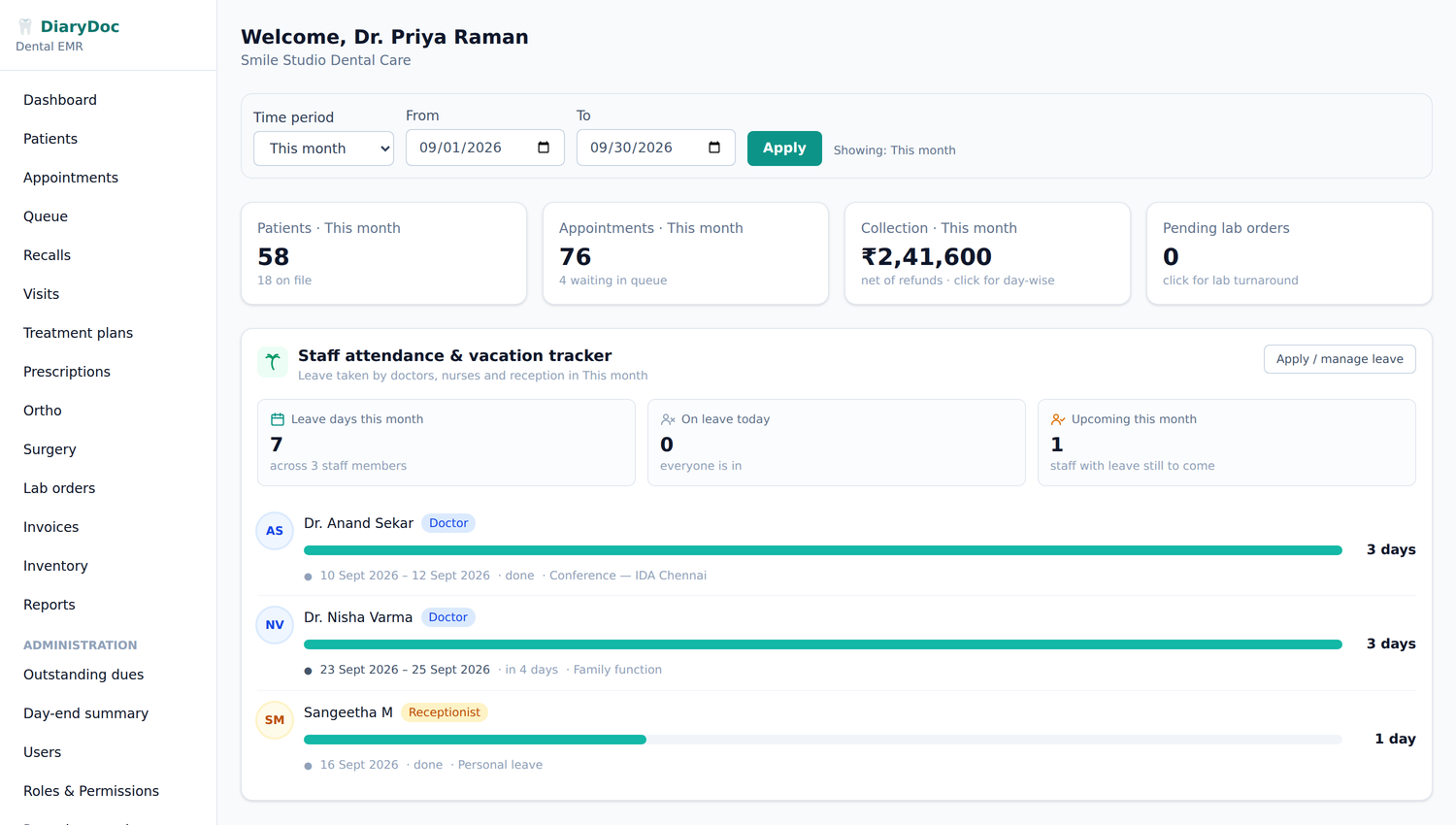Click the DiaryDoc tooth logo icon
1456x825 pixels.
25,27
